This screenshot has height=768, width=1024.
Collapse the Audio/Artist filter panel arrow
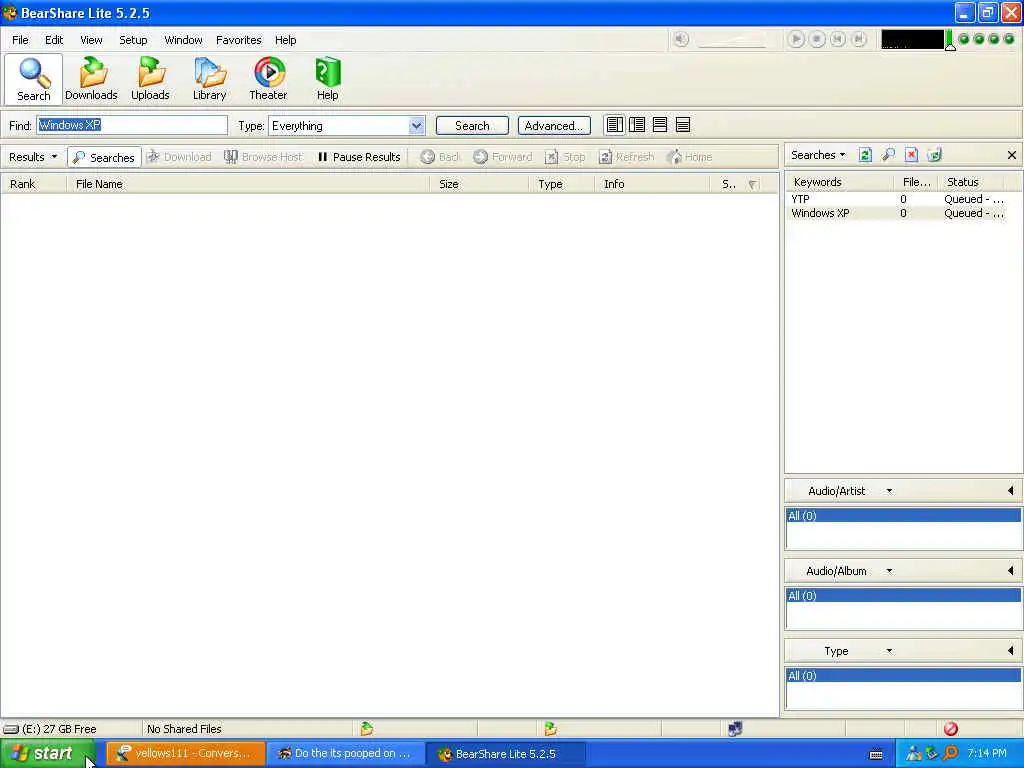pos(1011,490)
